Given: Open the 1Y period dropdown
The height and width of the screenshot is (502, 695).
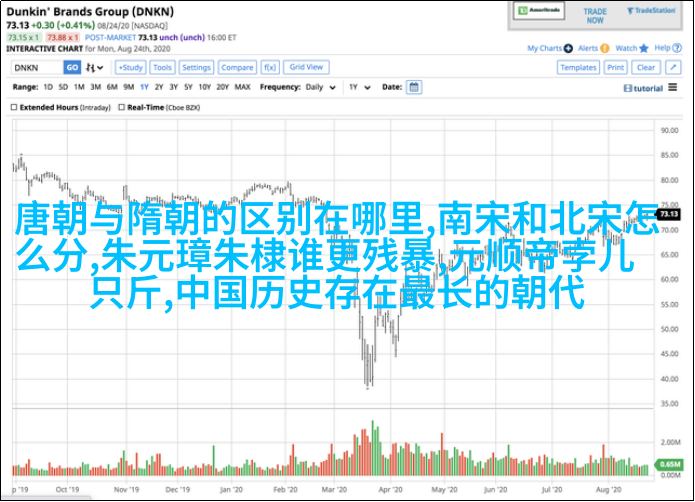Looking at the screenshot, I should [359, 87].
